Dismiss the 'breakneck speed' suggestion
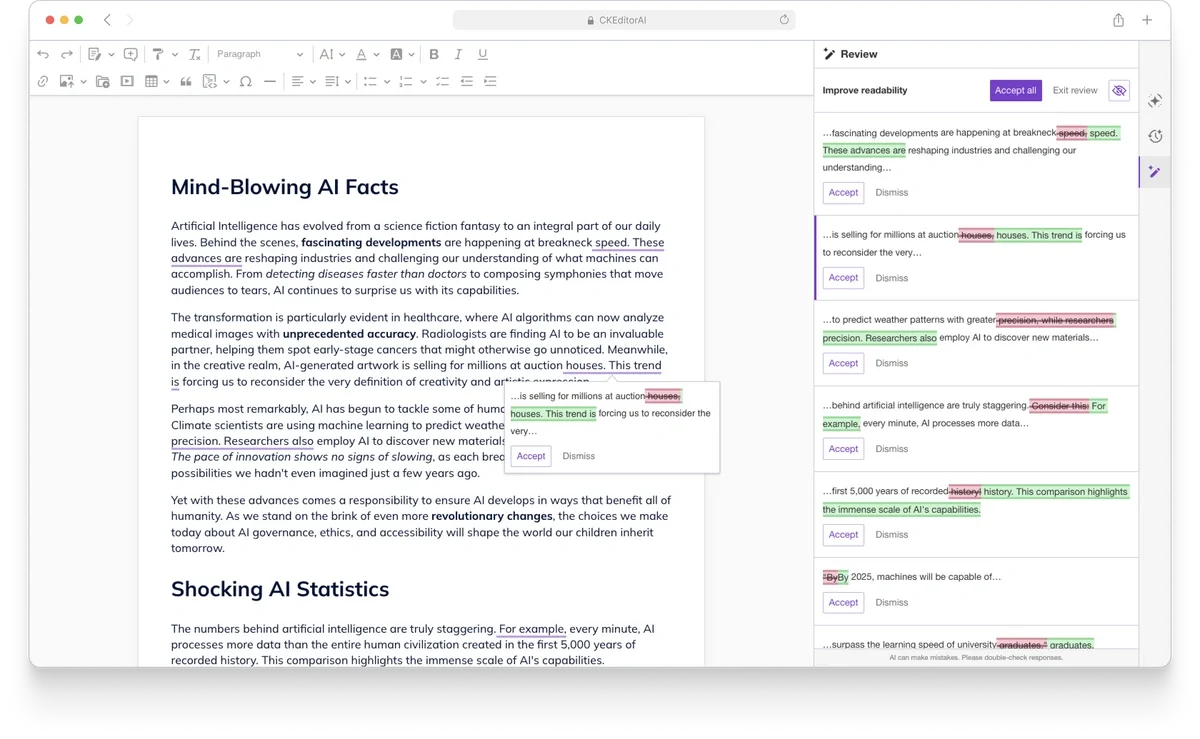Screen dimensions: 1200x739 tap(892, 192)
